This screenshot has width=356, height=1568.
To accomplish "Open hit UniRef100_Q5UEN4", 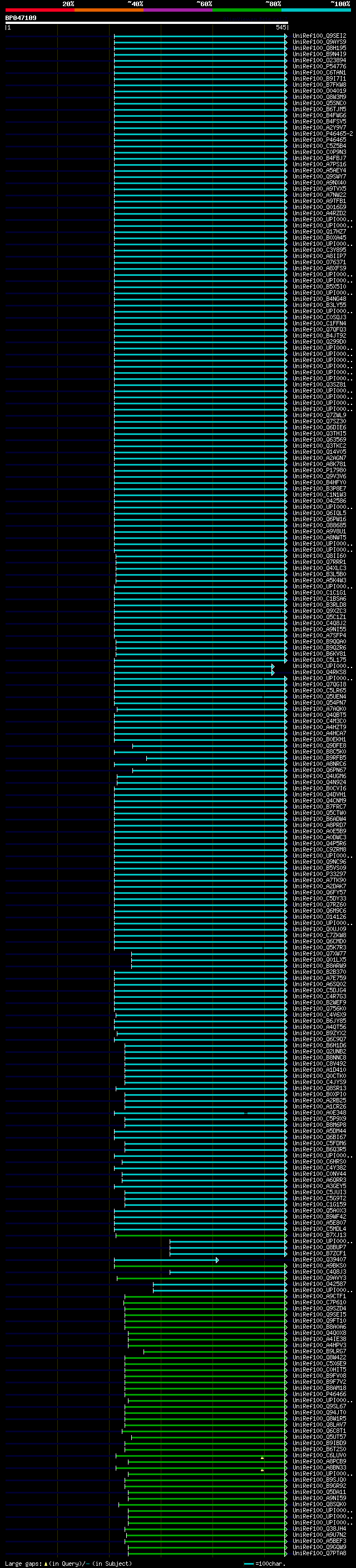I will [319, 697].
